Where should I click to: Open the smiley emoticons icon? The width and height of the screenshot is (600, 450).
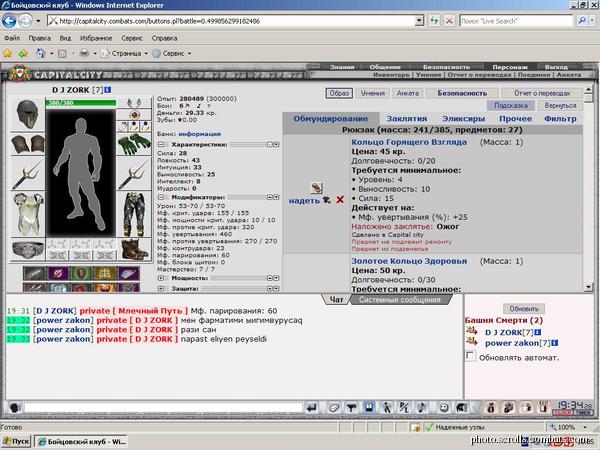coord(444,408)
